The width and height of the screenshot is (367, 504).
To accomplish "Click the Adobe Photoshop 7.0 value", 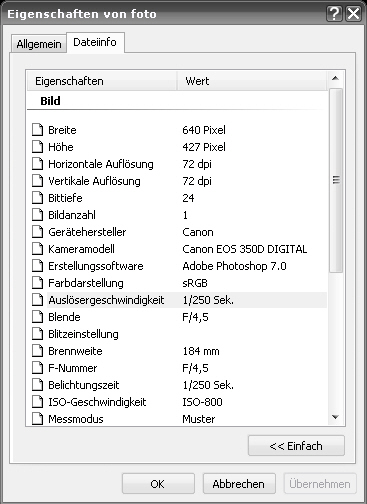I will [234, 266].
